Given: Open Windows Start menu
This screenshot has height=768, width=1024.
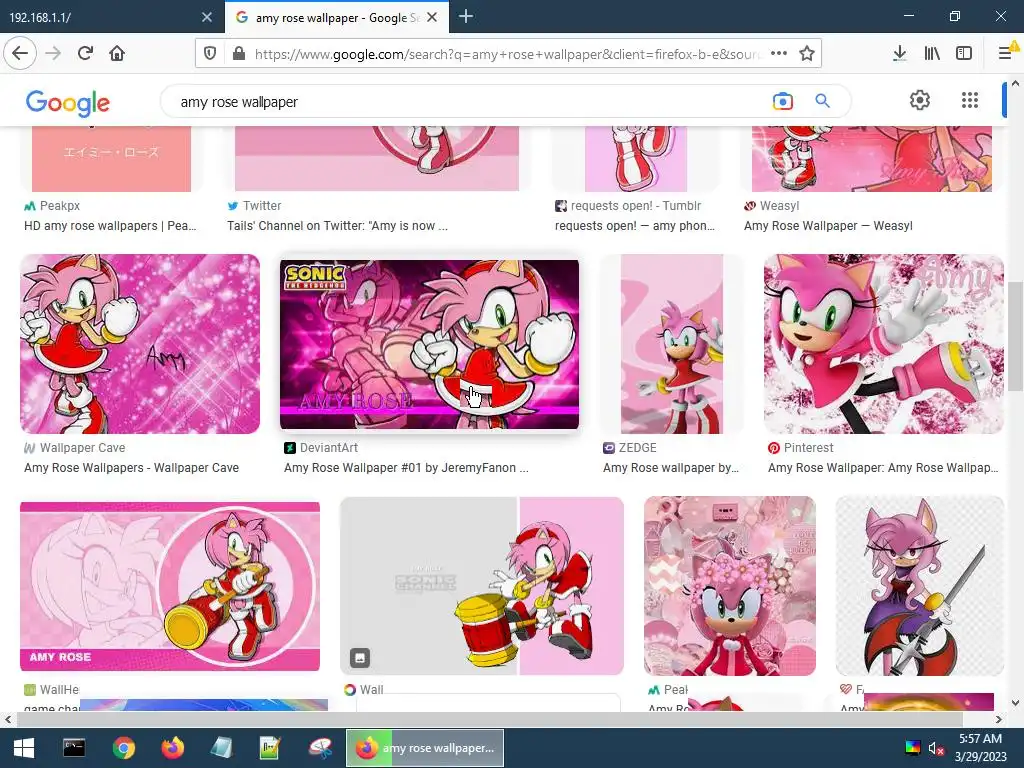Looking at the screenshot, I should click(24, 748).
